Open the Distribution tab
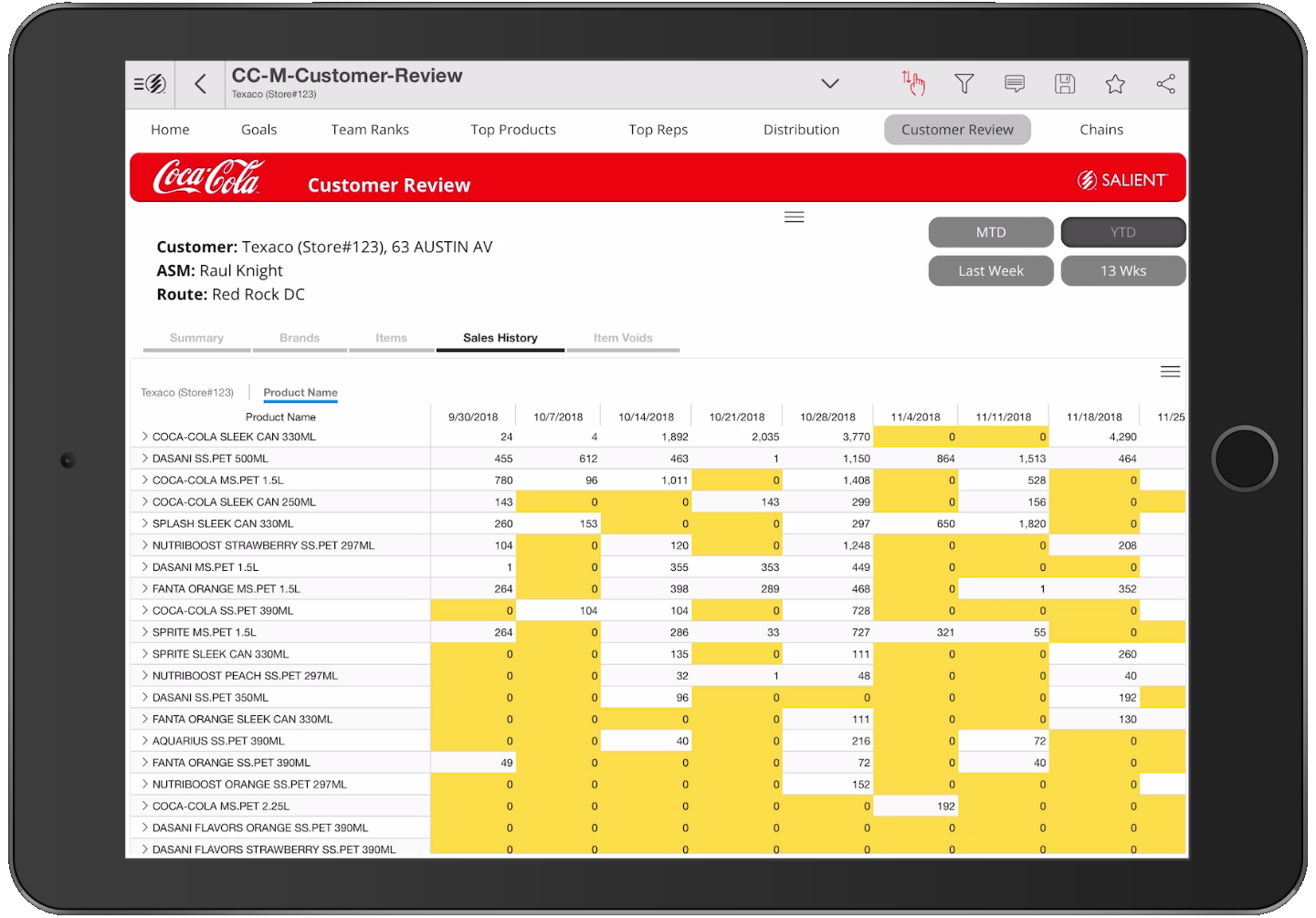 click(x=801, y=130)
